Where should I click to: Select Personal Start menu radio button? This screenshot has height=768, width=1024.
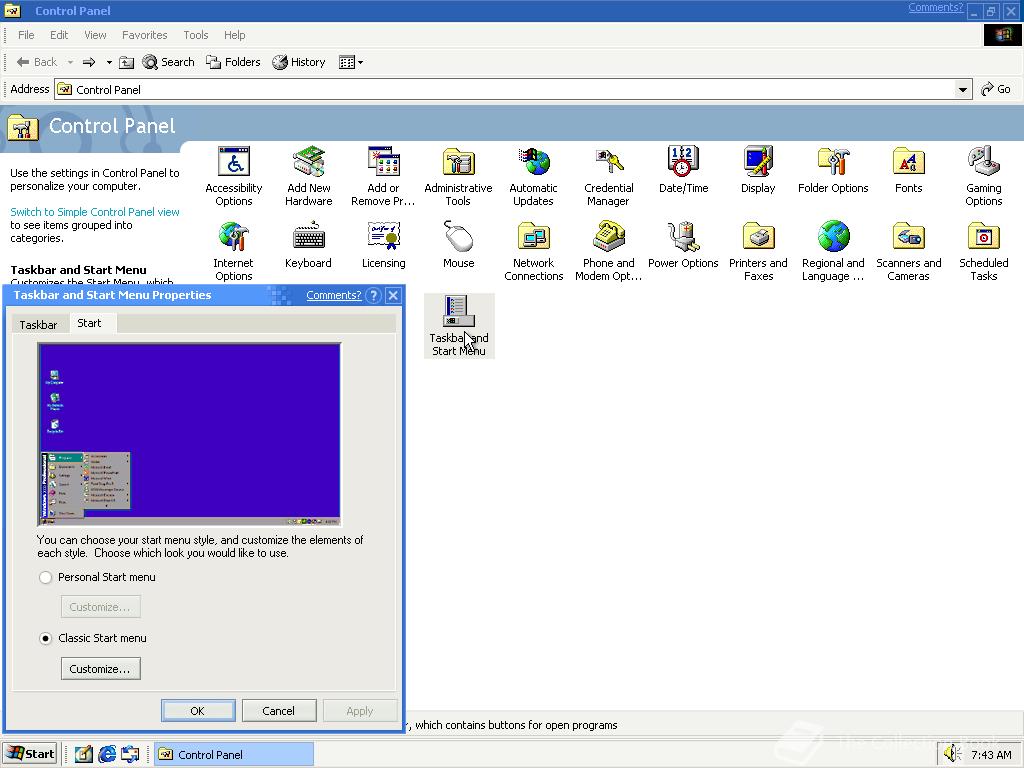pos(45,577)
